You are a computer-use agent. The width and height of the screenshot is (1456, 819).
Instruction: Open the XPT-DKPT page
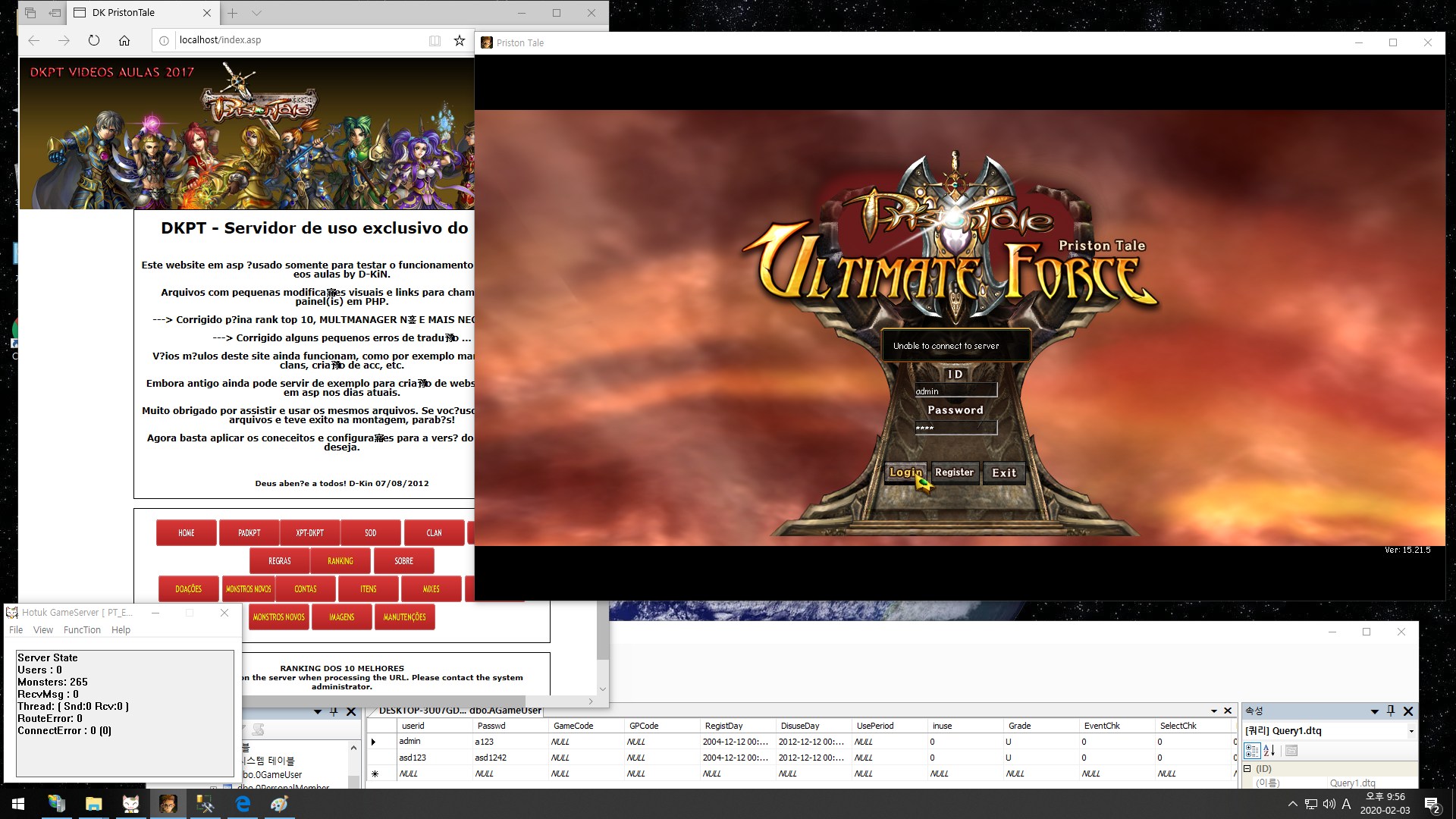[x=310, y=533]
